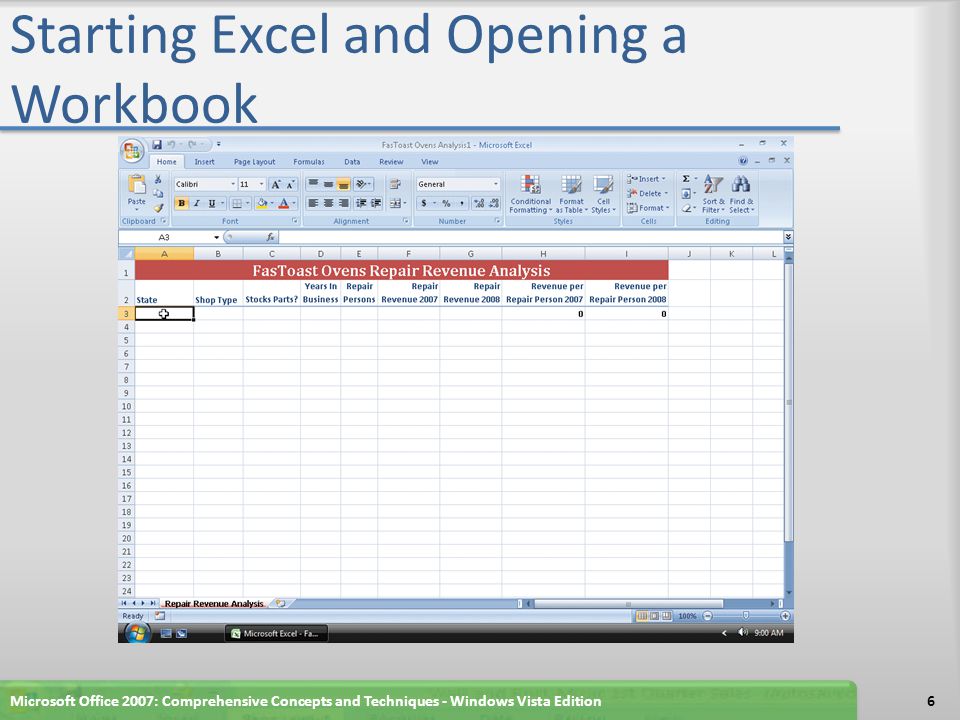The height and width of the screenshot is (720, 960).
Task: Open Cell Styles gallery
Action: 603,194
